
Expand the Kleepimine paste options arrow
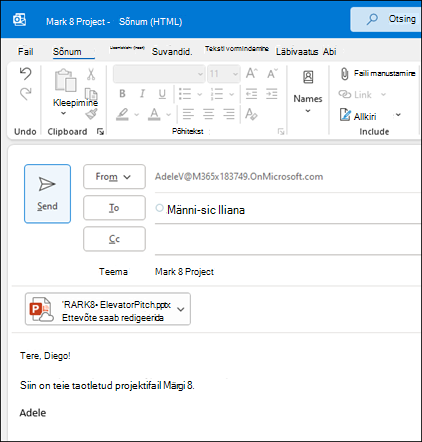(x=63, y=113)
